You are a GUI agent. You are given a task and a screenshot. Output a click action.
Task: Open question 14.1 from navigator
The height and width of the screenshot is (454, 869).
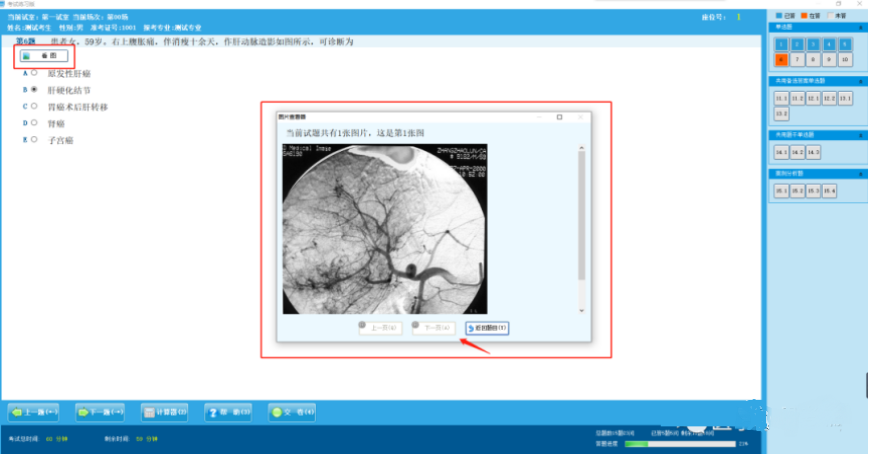coord(782,152)
